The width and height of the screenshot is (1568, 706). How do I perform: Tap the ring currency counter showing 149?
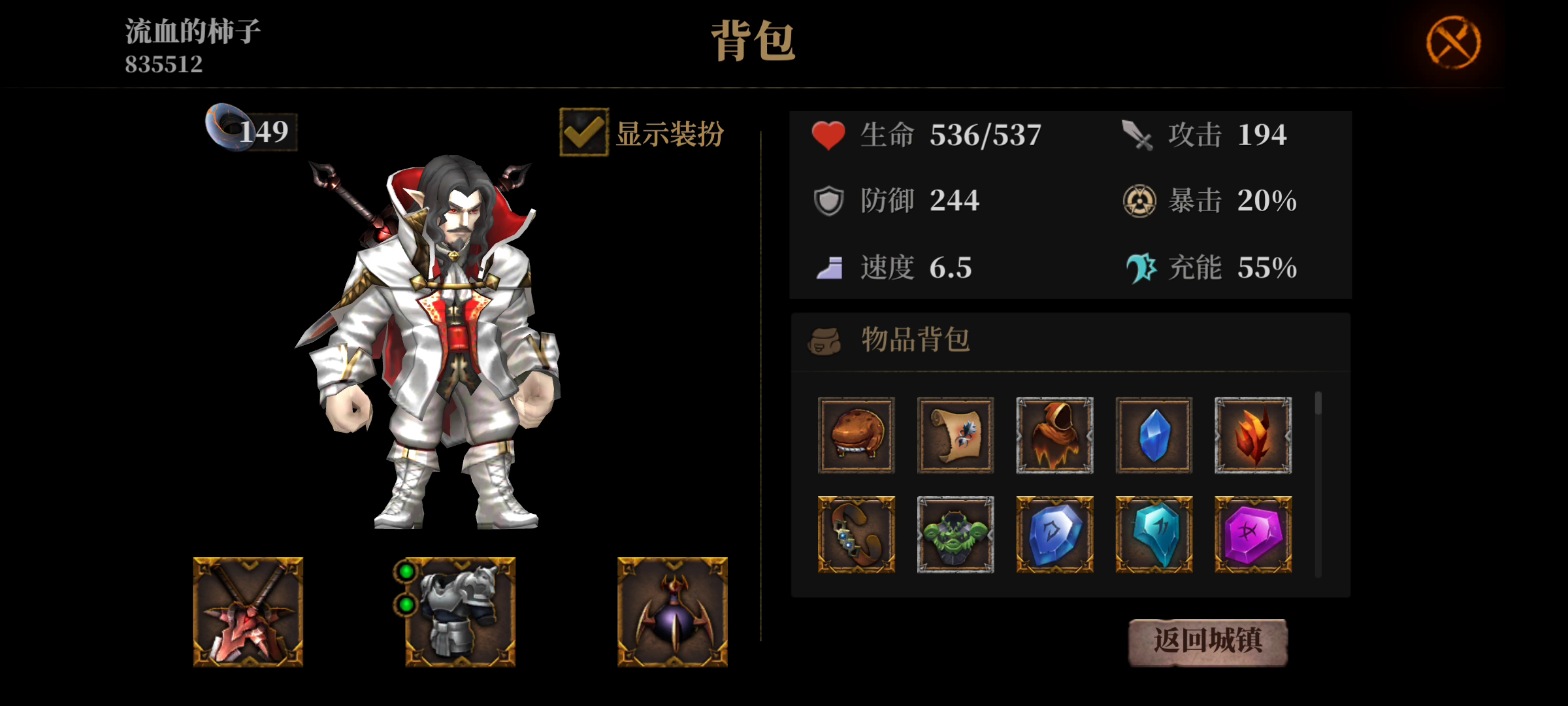coord(251,129)
